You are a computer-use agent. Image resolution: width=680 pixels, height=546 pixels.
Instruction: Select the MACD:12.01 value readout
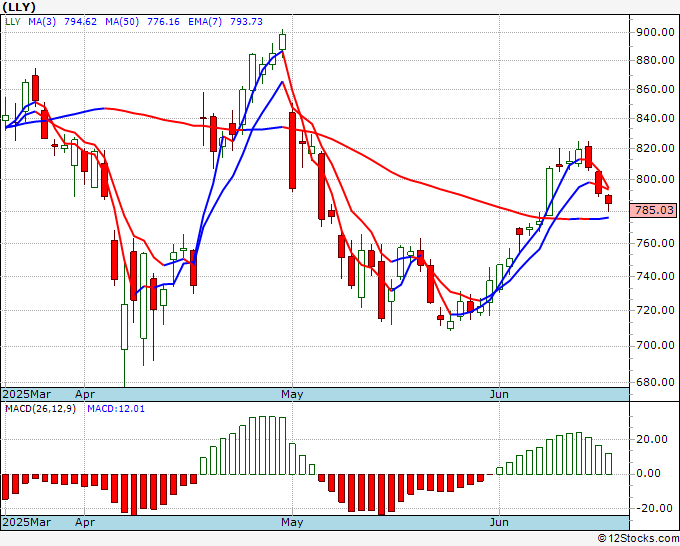click(116, 409)
